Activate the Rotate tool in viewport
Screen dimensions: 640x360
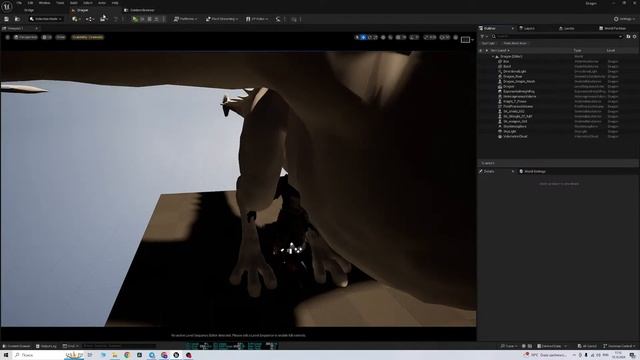369,37
